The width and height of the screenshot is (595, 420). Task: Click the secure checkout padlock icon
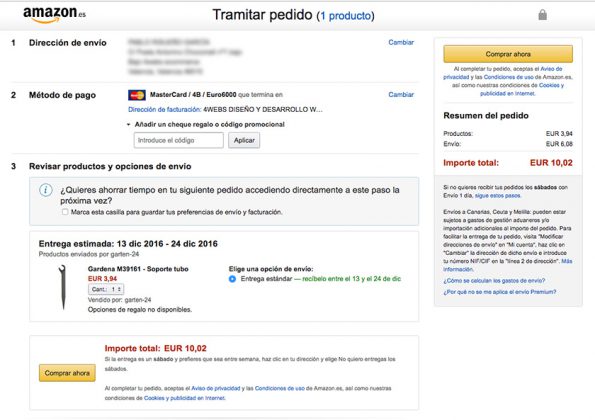click(543, 15)
